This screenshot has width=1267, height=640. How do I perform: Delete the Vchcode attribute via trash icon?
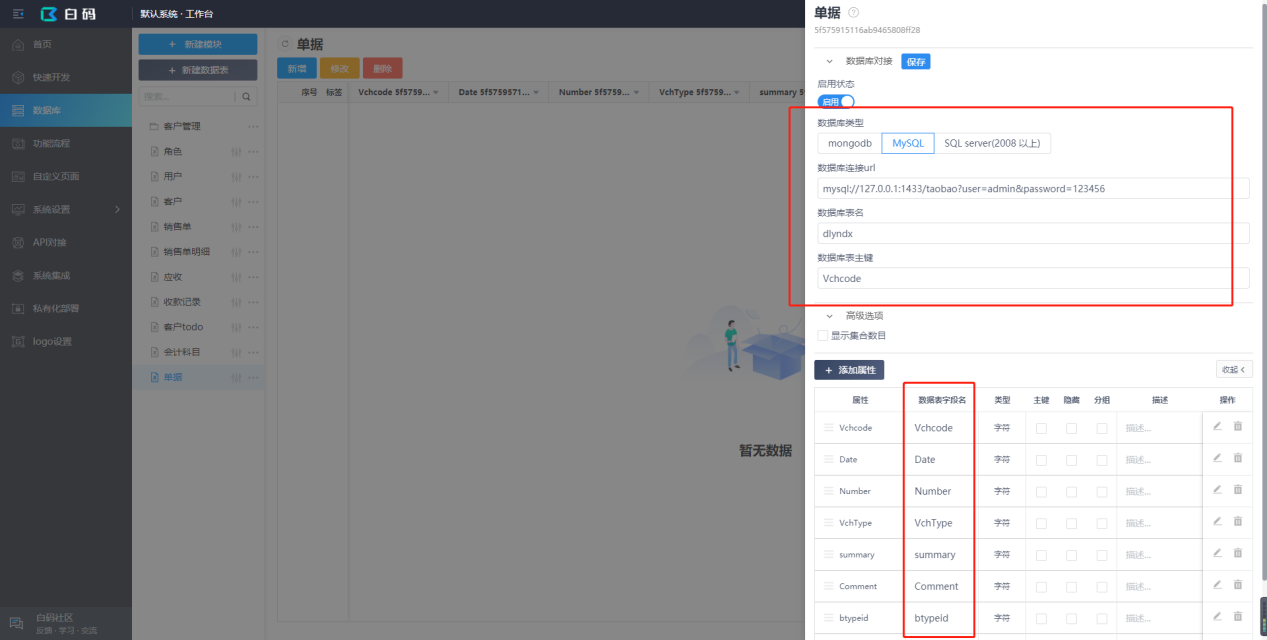[1238, 426]
